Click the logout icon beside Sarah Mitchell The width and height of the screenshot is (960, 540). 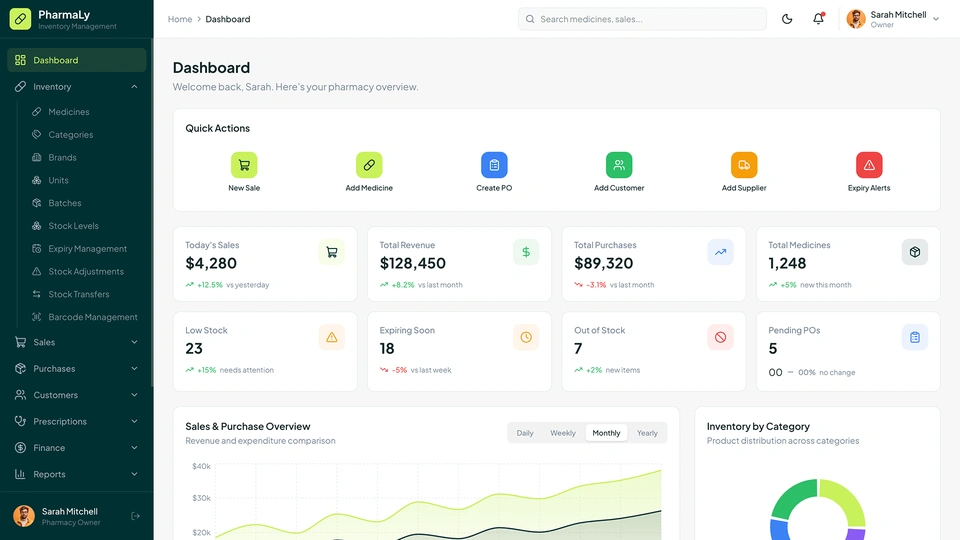click(135, 516)
